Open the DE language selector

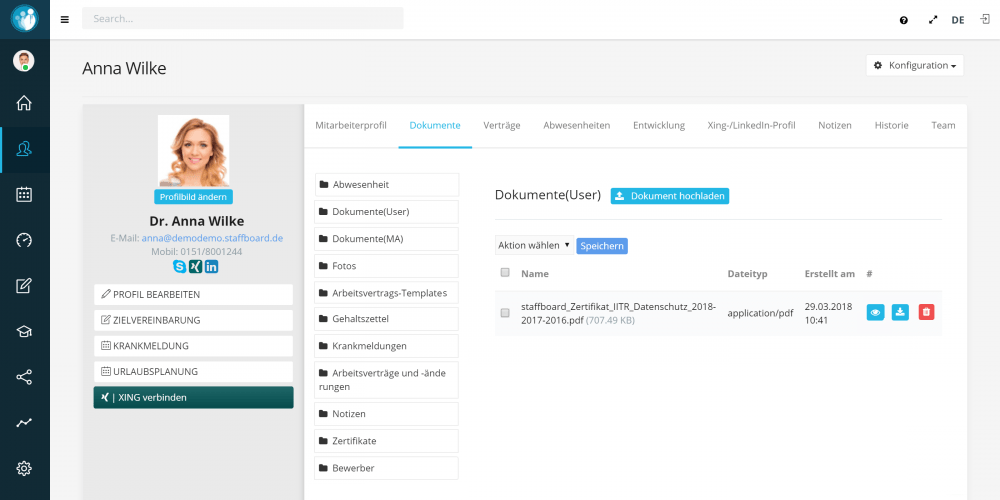point(958,20)
